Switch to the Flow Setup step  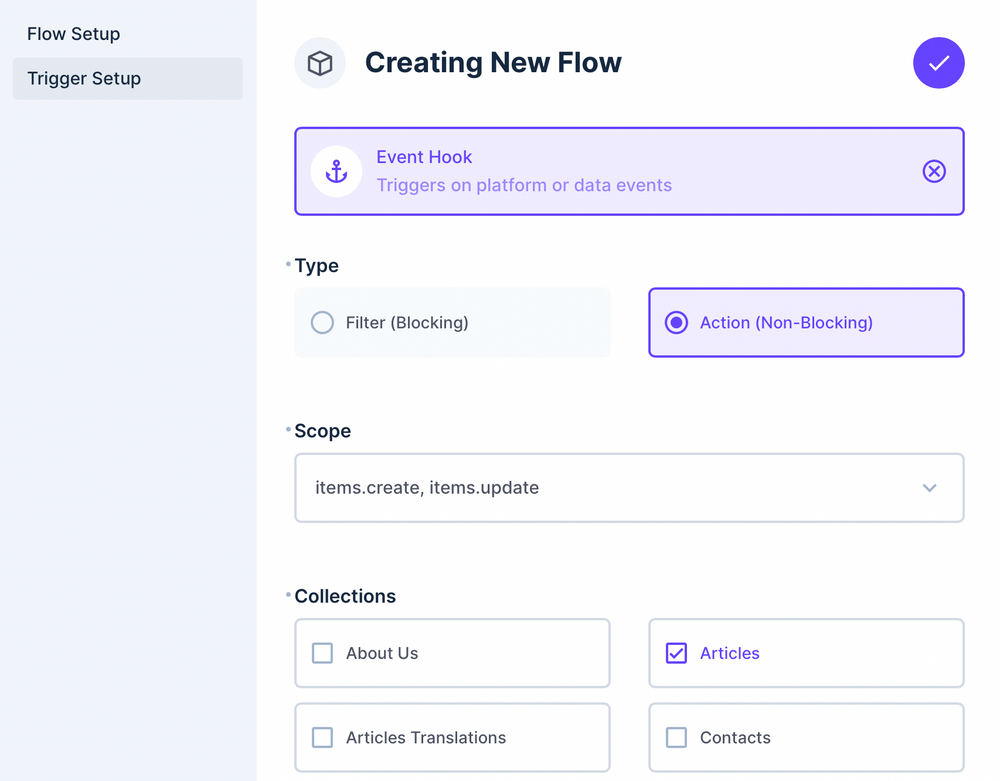pyautogui.click(x=73, y=33)
